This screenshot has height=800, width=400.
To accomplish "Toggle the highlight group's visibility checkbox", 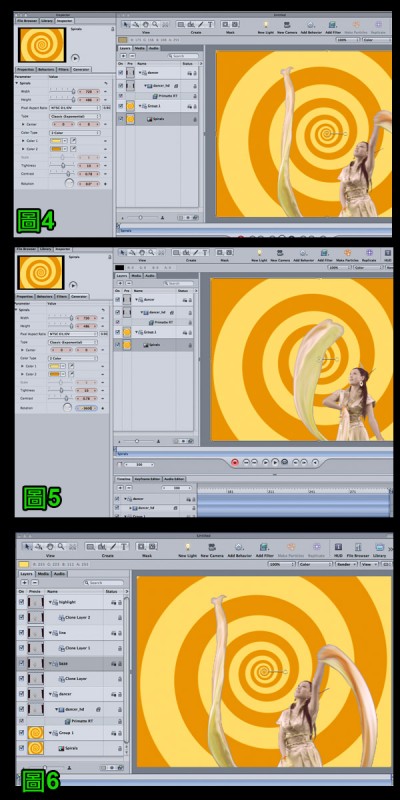I will pyautogui.click(x=21, y=602).
